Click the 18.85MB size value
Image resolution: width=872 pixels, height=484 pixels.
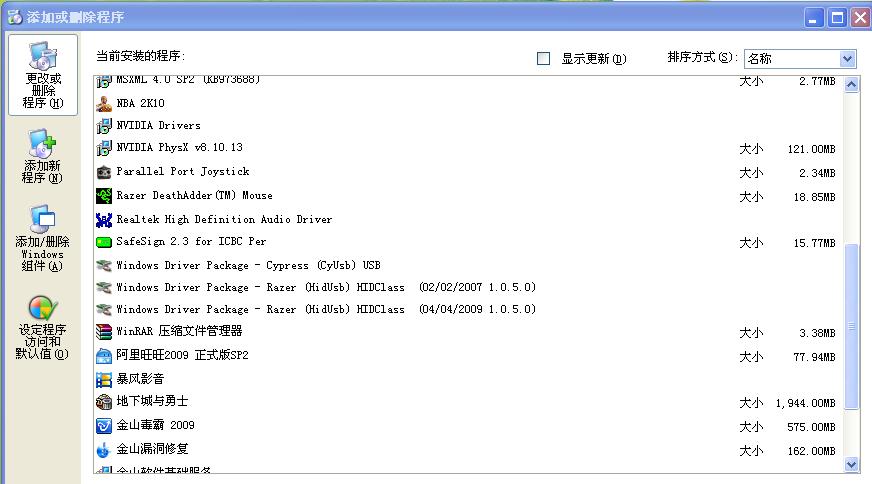click(x=814, y=197)
